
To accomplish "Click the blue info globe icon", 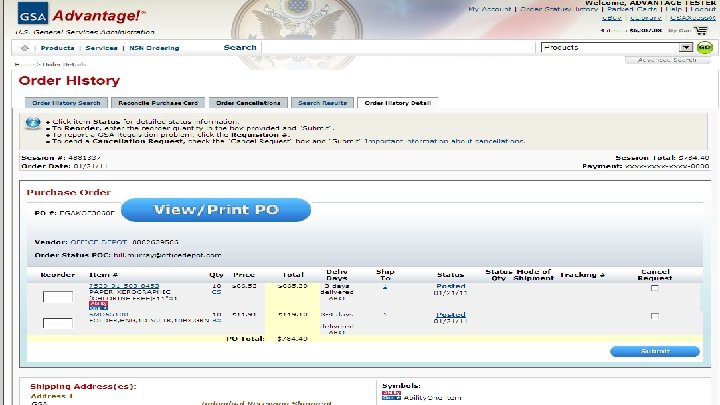I will 33,124.
